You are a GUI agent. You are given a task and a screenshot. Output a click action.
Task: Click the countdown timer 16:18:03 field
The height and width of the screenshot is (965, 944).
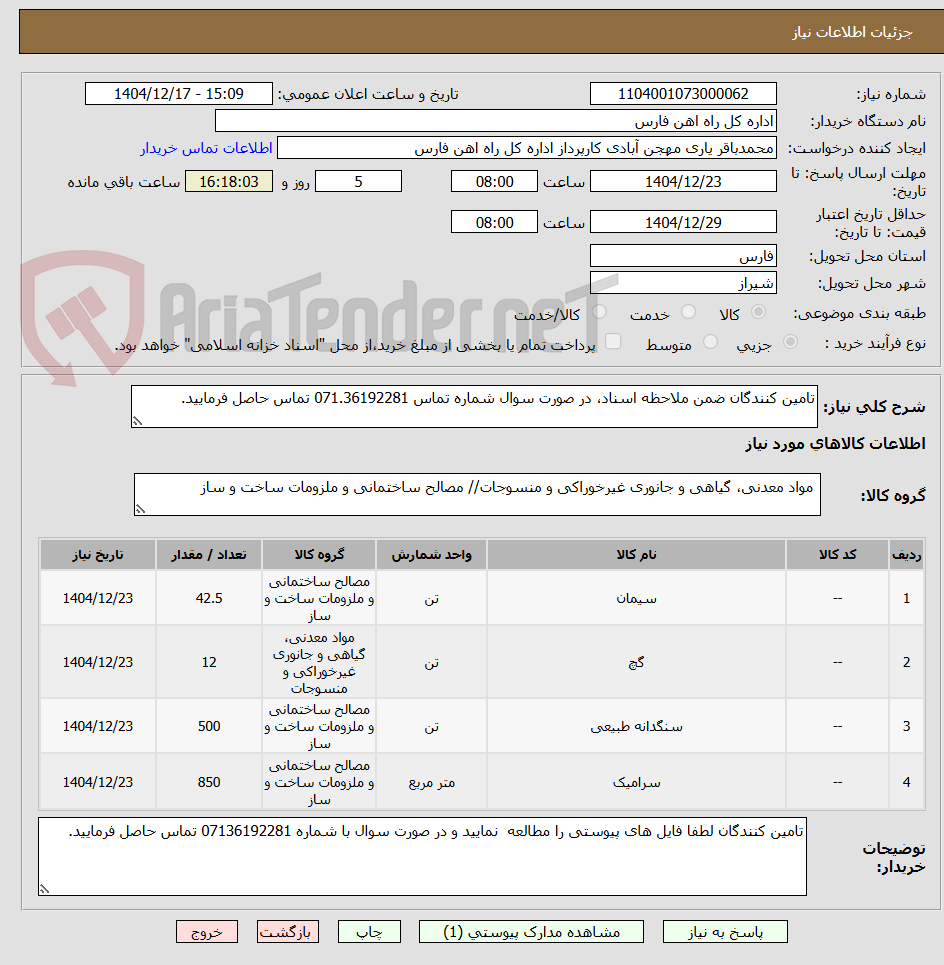pyautogui.click(x=229, y=182)
